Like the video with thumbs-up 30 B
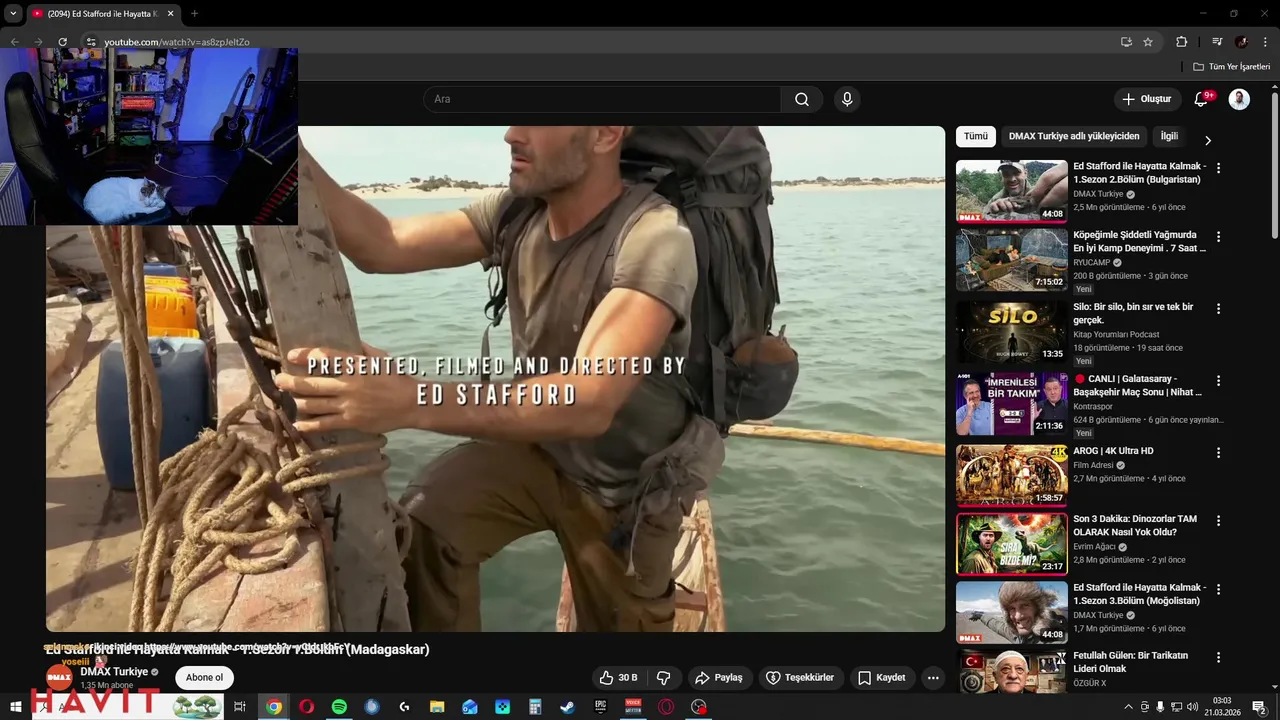 click(x=619, y=677)
